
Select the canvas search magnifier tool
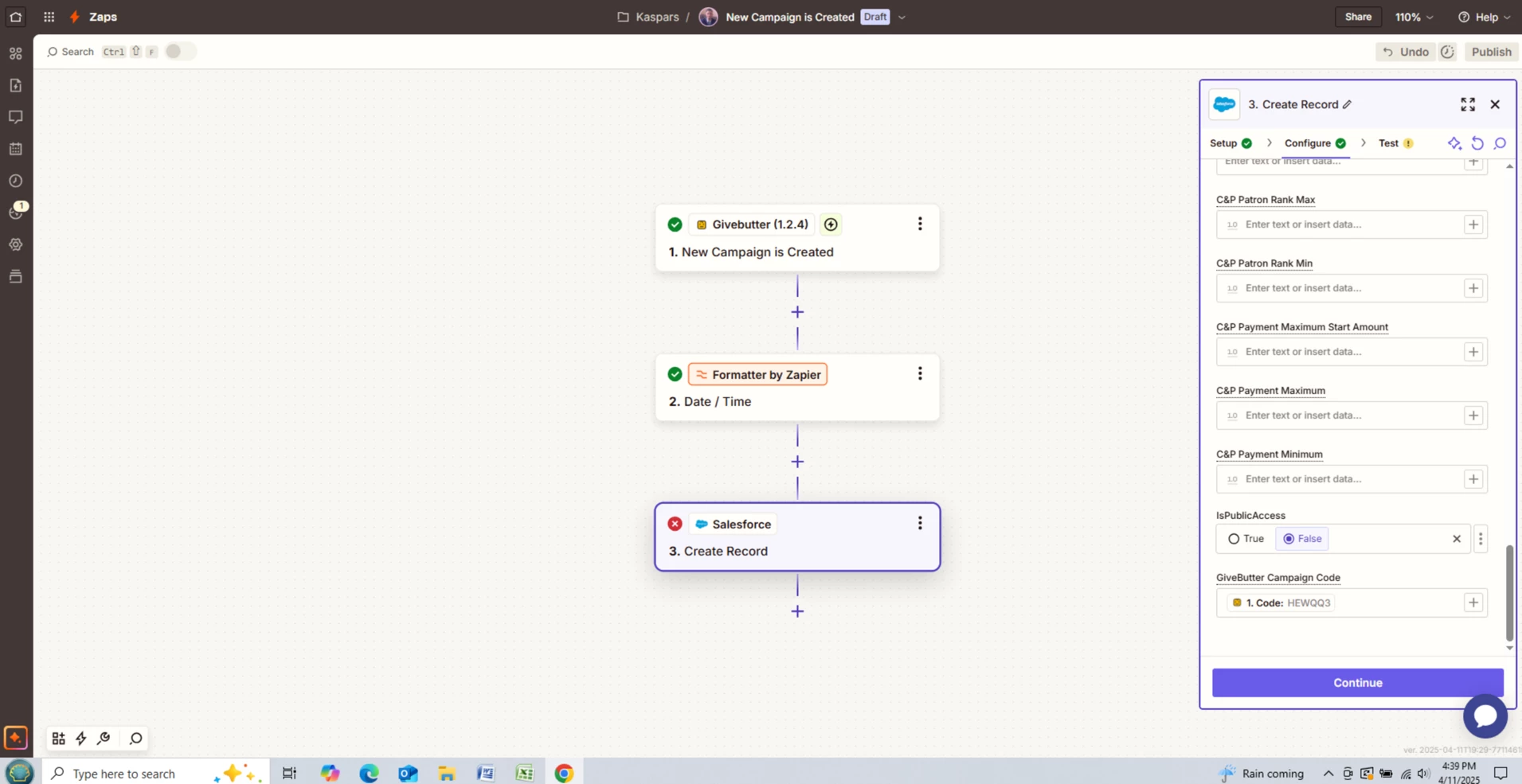pos(136,739)
